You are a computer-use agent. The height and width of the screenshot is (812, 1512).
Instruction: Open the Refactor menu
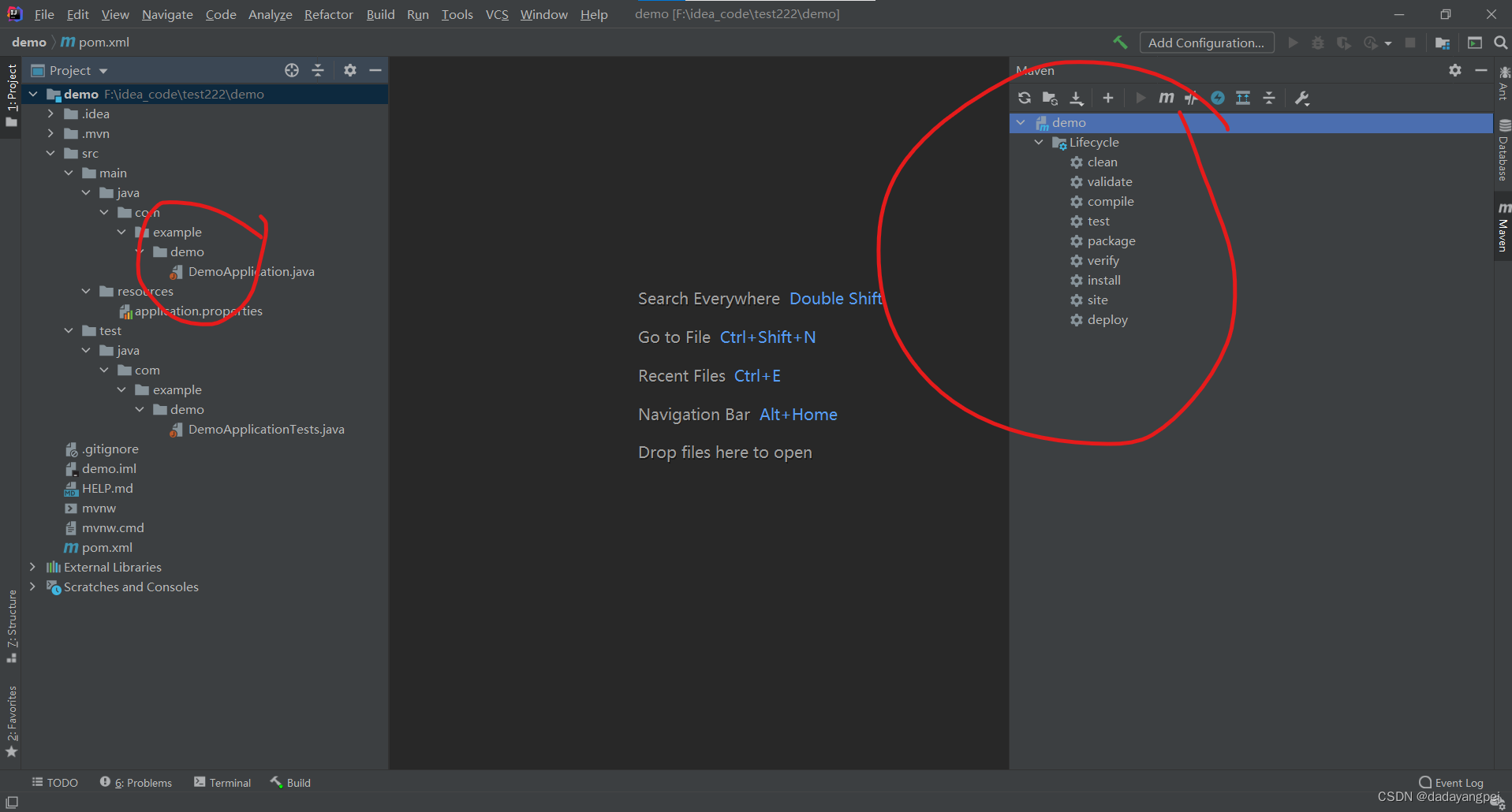[328, 14]
